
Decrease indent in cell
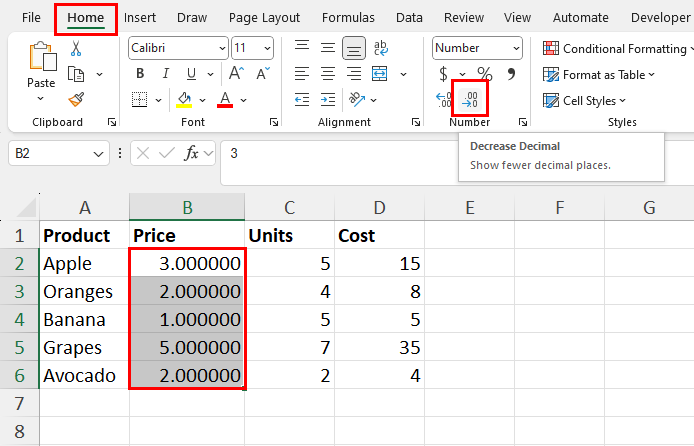pos(302,100)
